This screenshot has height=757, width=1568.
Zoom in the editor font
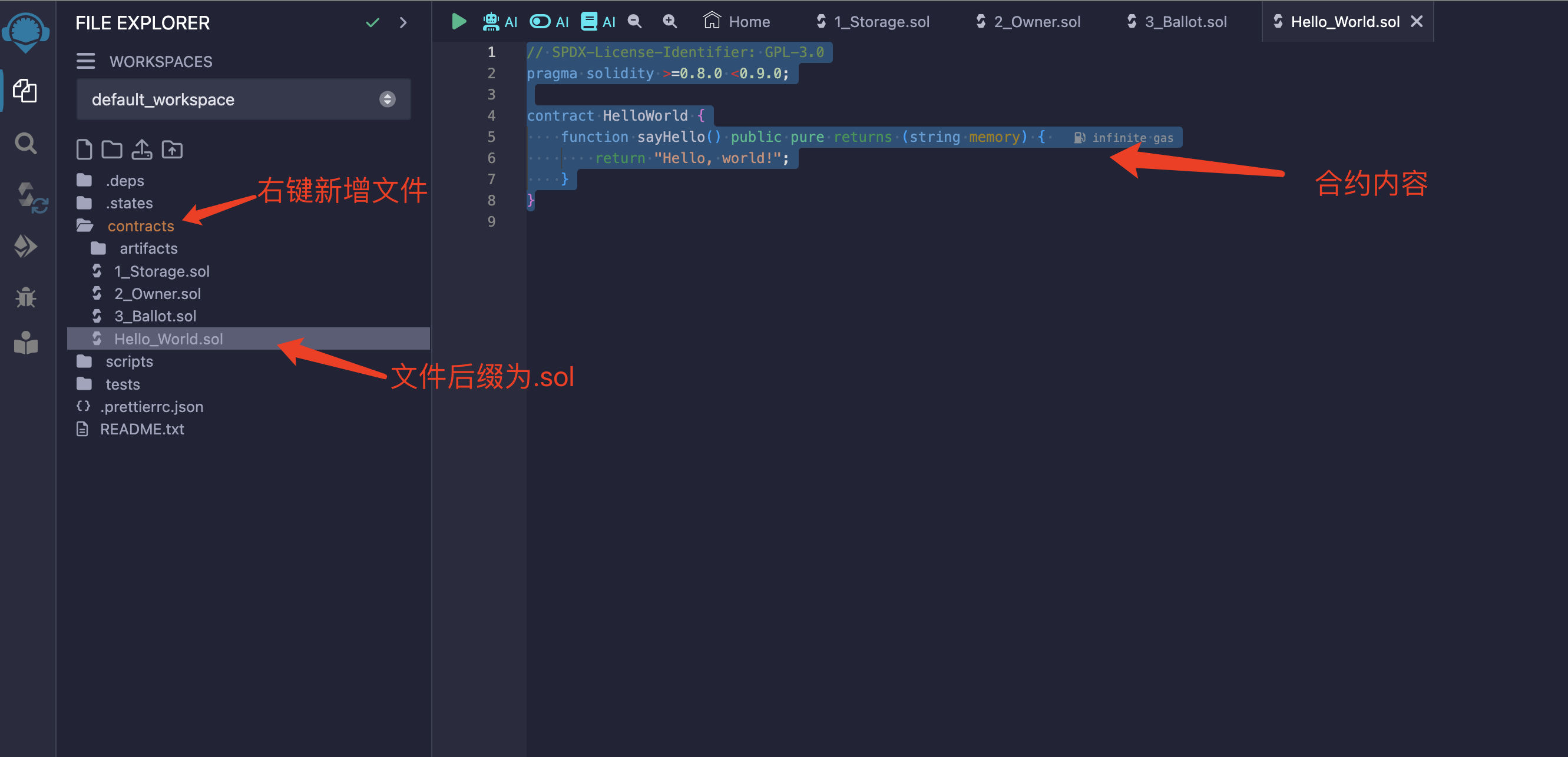(x=670, y=22)
